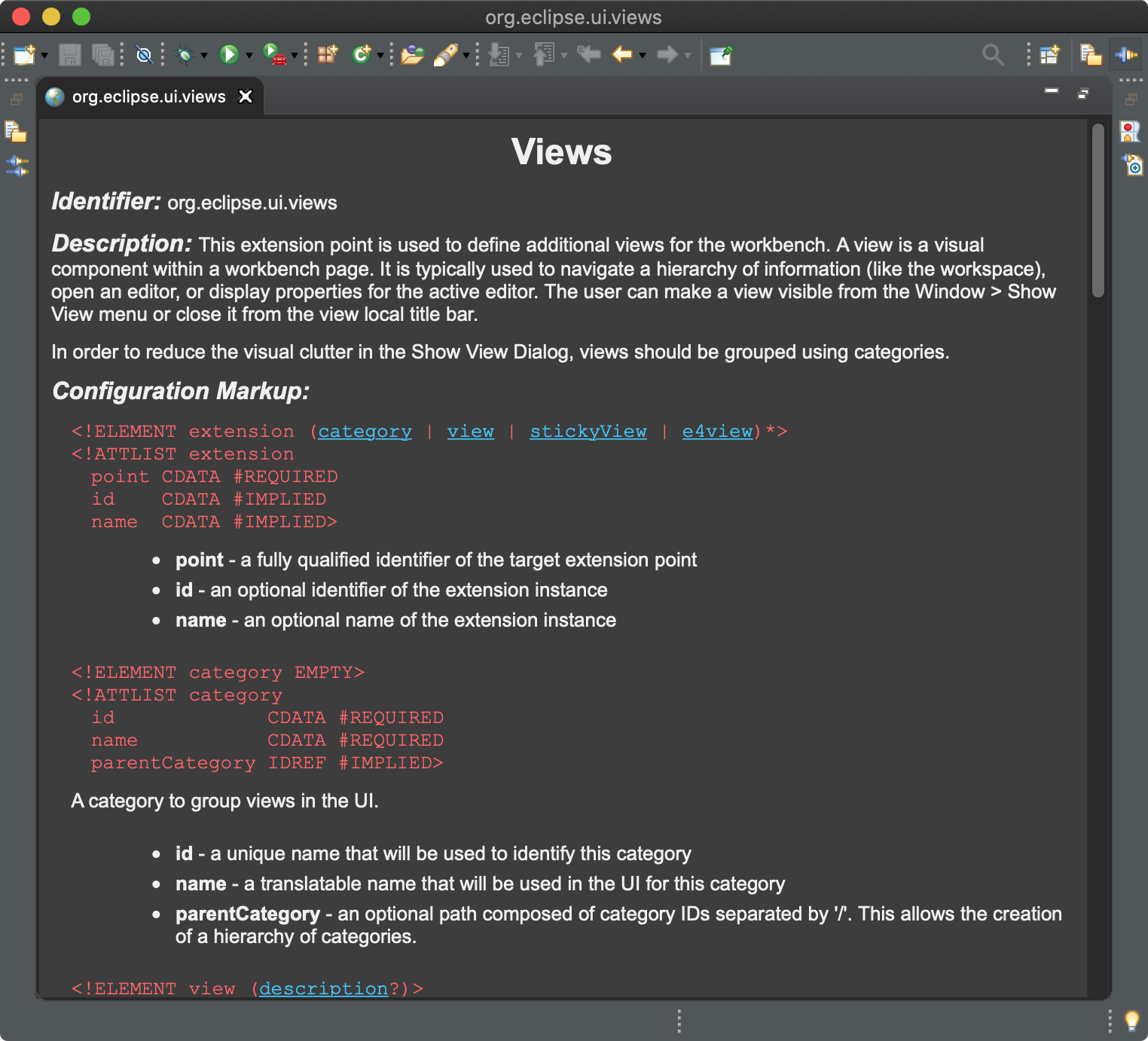This screenshot has height=1041, width=1148.
Task: Switch to the Plug-in Development perspective
Action: pos(1127,55)
